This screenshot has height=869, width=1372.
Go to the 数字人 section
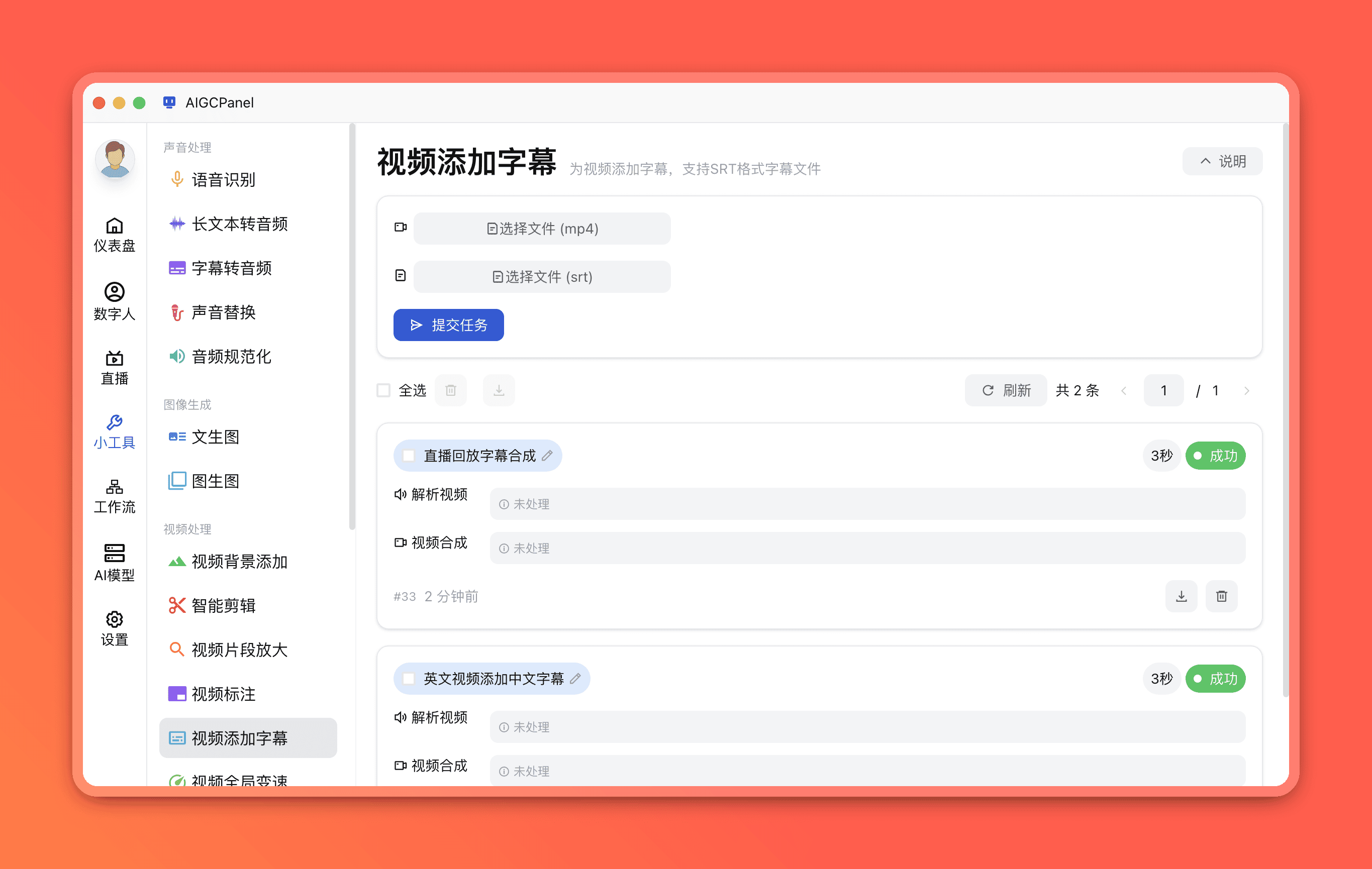click(115, 302)
